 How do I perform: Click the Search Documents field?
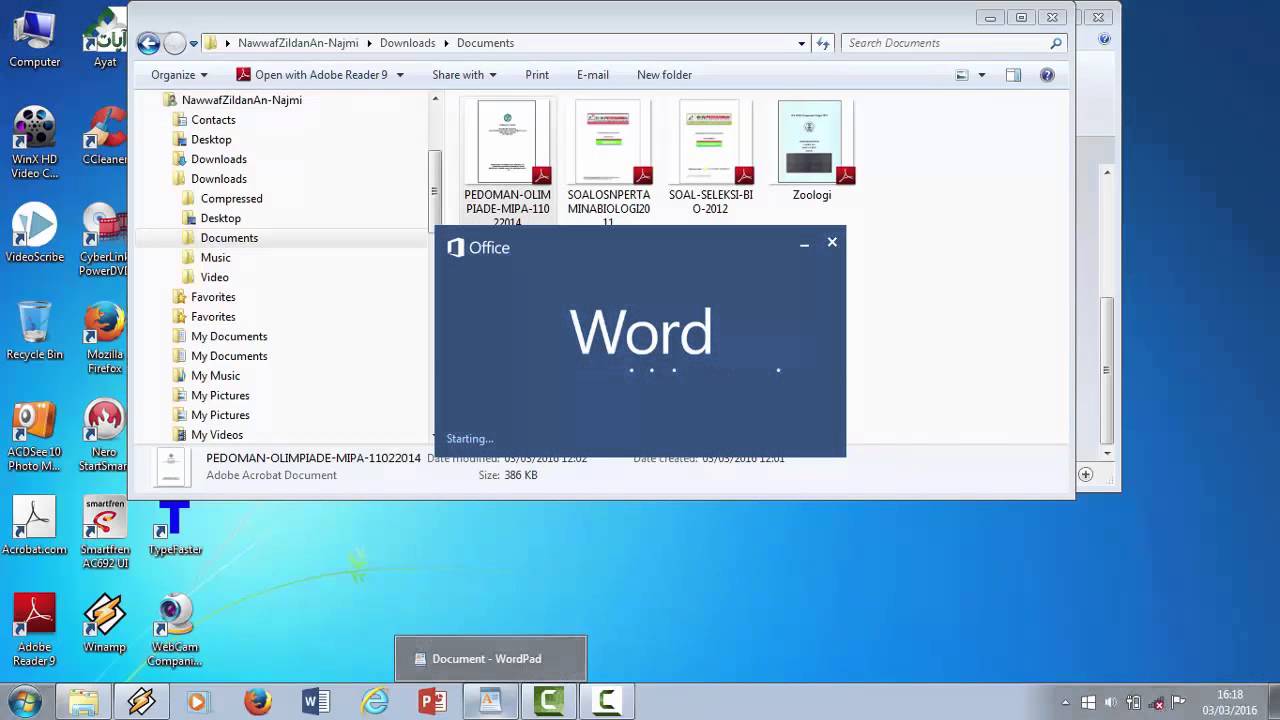point(953,43)
